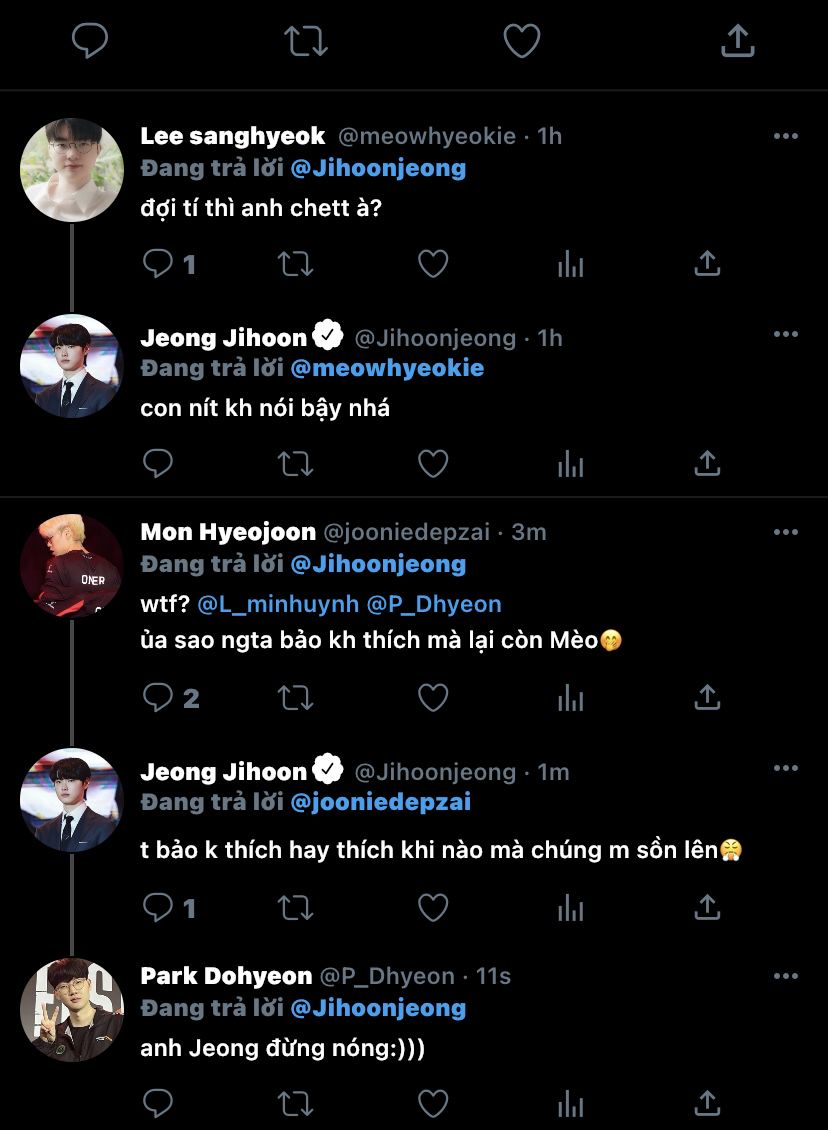Like Lee sanghyeok's reply tweet
The height and width of the screenshot is (1130, 828).
coord(432,264)
